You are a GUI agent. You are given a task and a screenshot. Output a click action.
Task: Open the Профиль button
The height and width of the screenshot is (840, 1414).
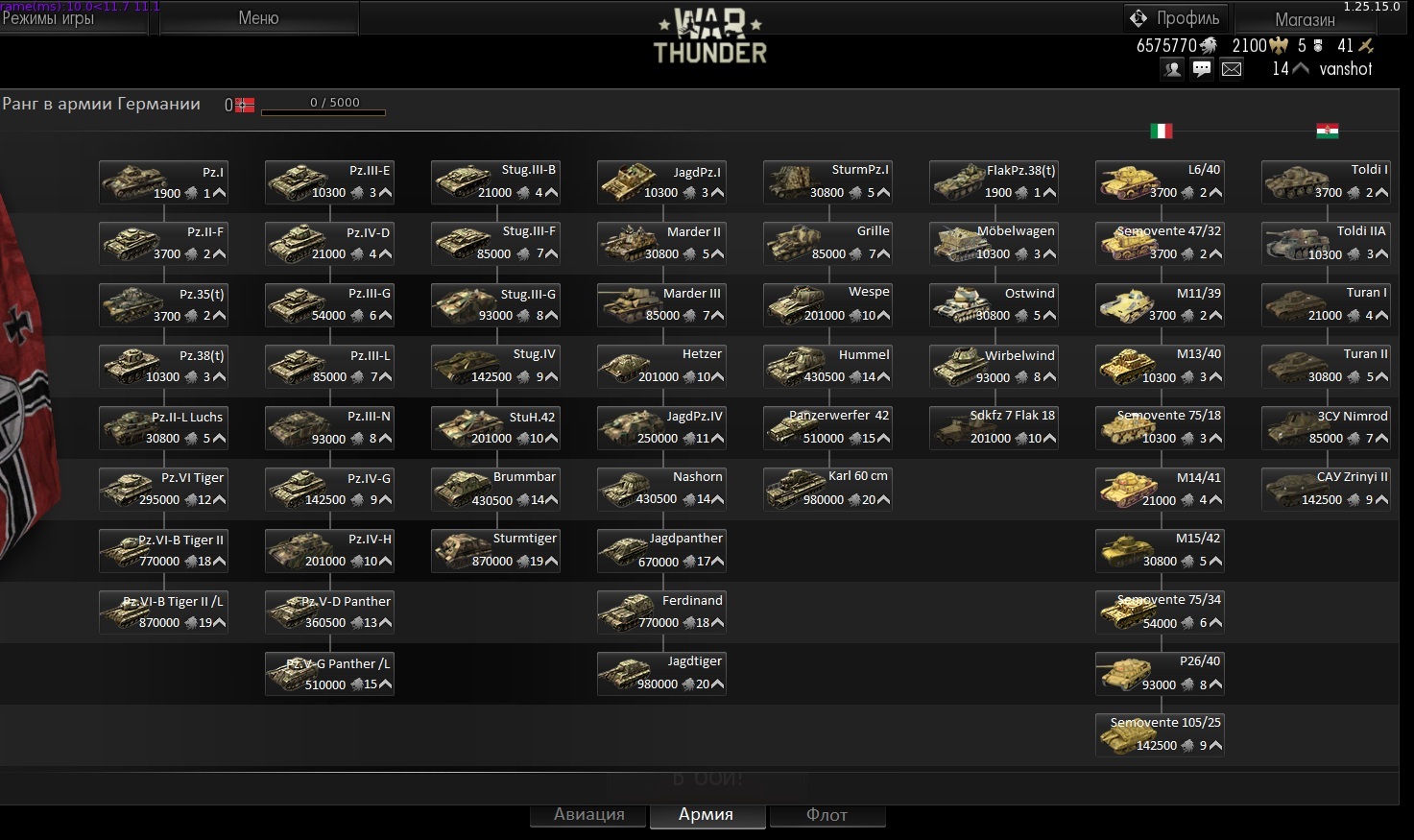coord(1177,18)
